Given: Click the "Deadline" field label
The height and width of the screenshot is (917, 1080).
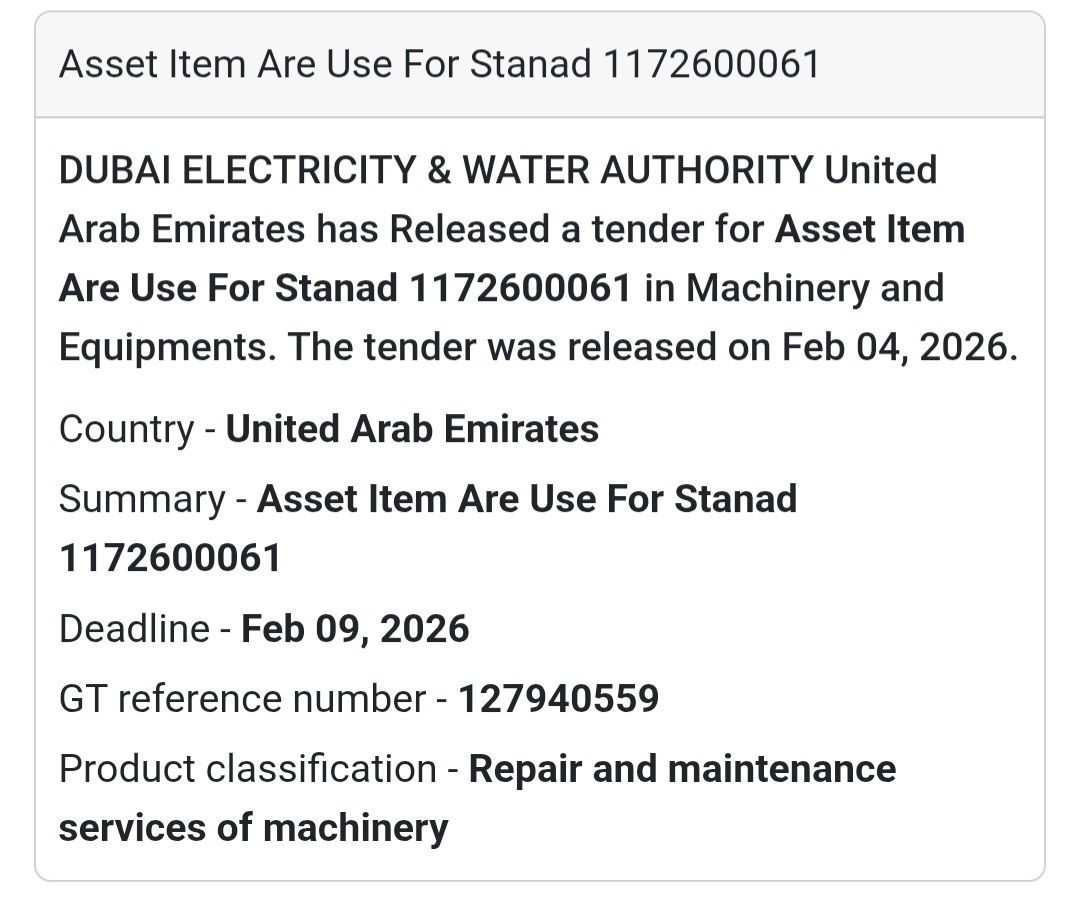Looking at the screenshot, I should click(134, 629).
